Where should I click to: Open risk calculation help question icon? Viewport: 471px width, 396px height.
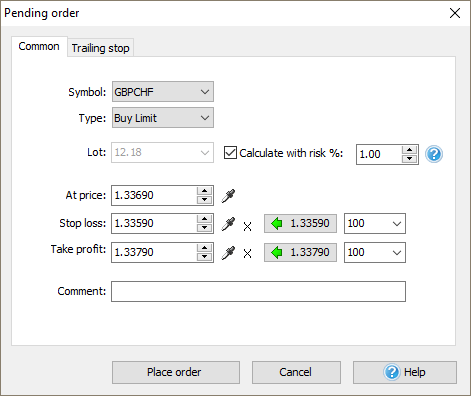[x=434, y=154]
